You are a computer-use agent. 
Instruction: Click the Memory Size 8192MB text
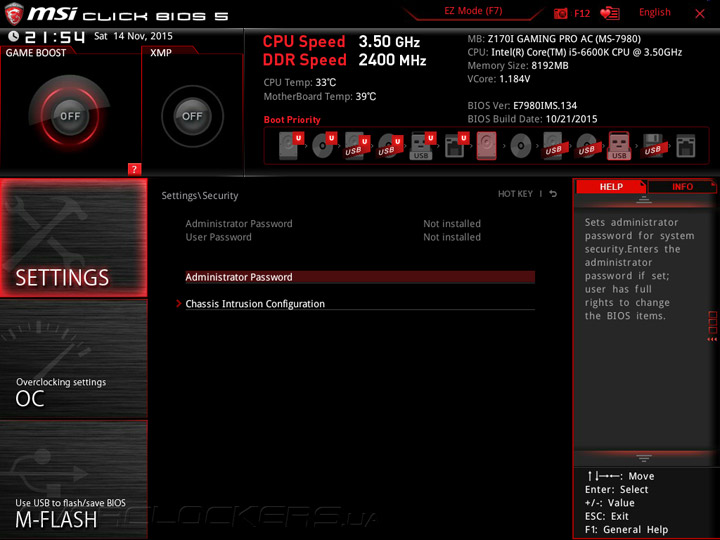tap(518, 66)
